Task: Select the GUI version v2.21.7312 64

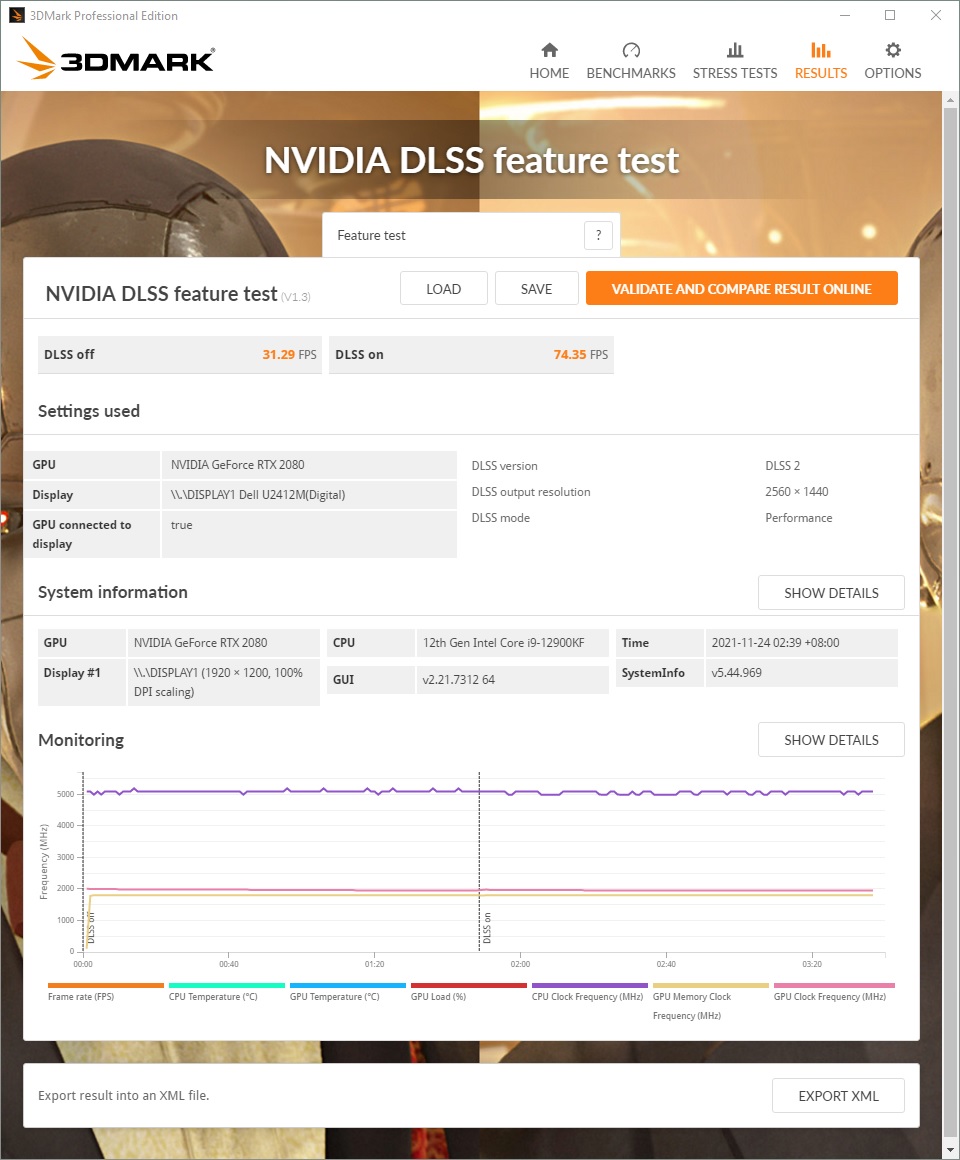Action: coord(459,679)
